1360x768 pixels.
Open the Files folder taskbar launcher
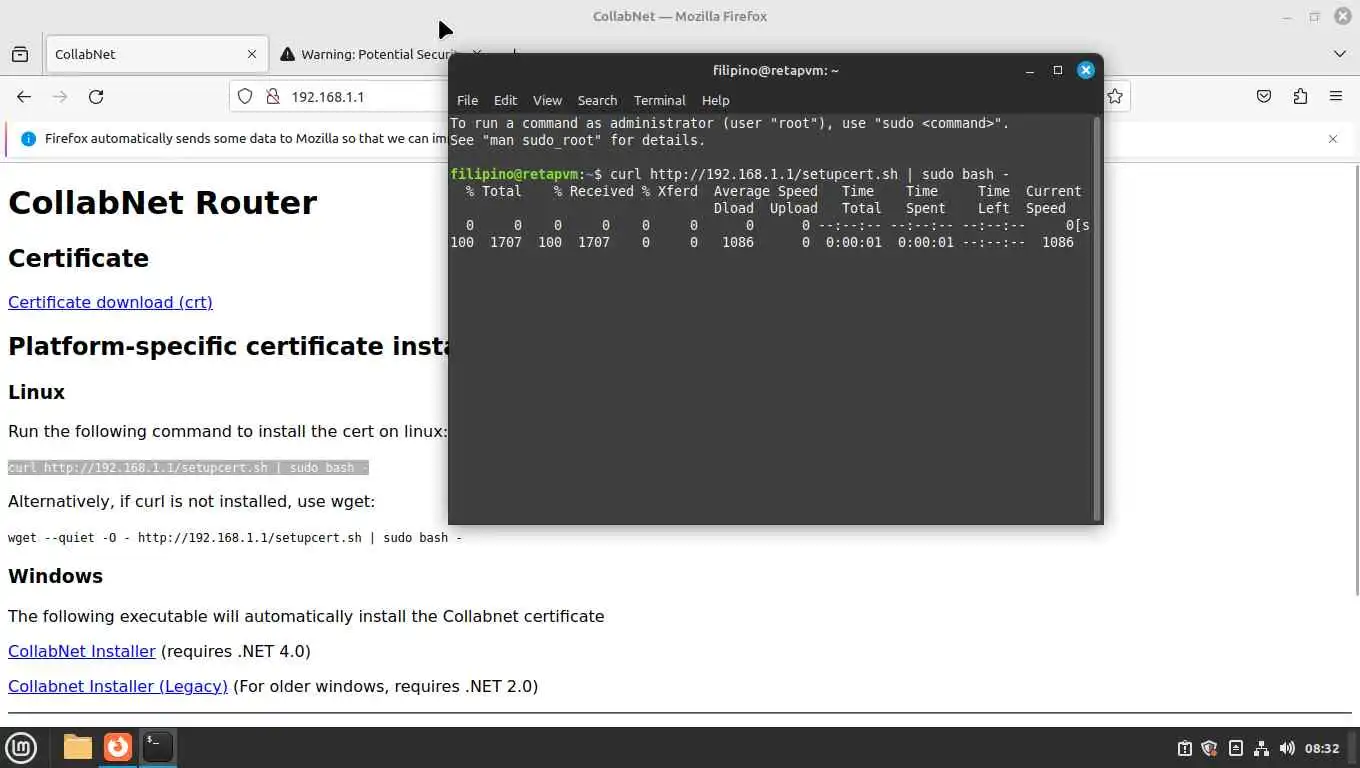(77, 747)
